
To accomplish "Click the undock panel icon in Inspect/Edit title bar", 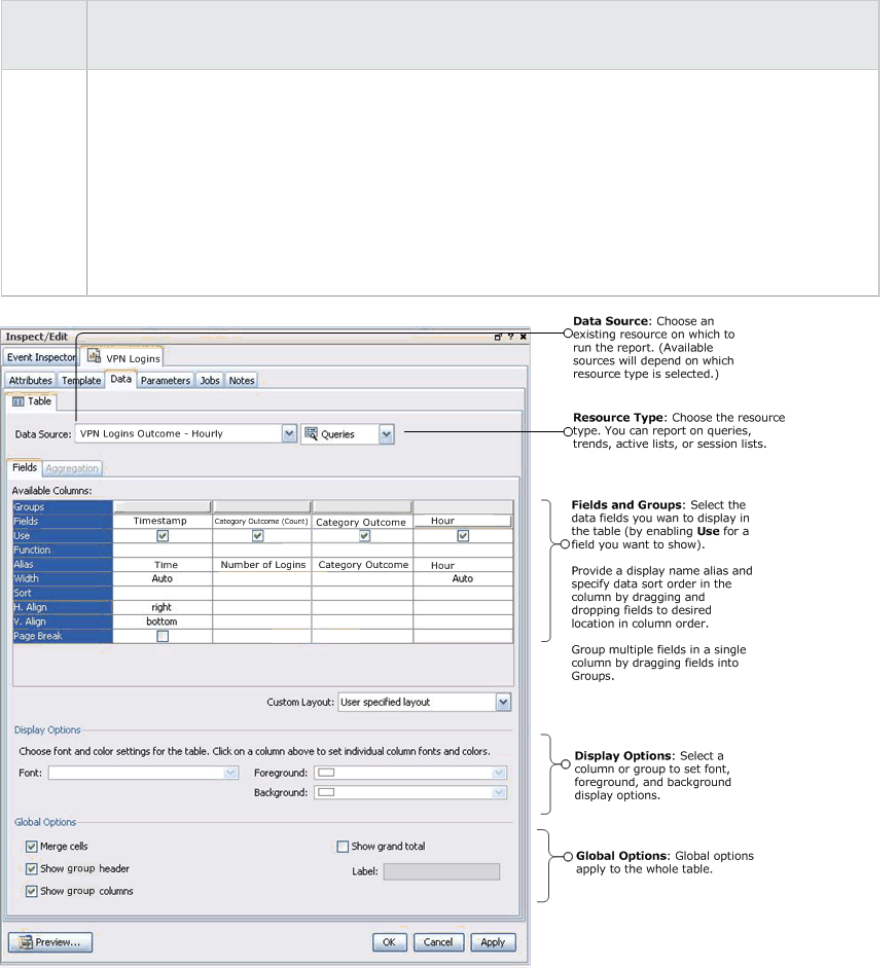I will tap(498, 337).
